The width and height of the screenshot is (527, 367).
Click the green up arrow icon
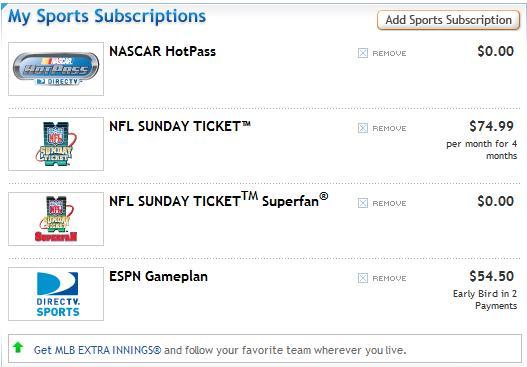(x=18, y=347)
